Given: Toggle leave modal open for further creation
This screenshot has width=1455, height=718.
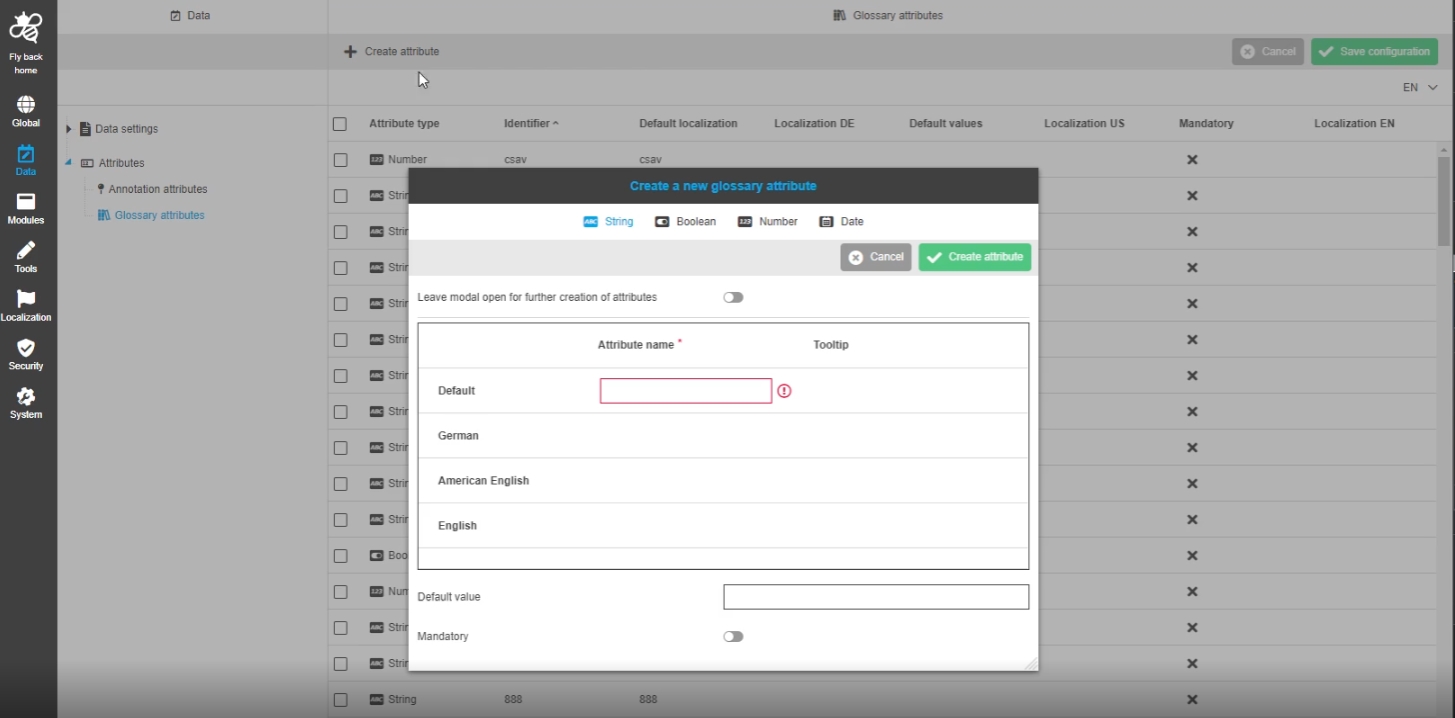Looking at the screenshot, I should (733, 298).
